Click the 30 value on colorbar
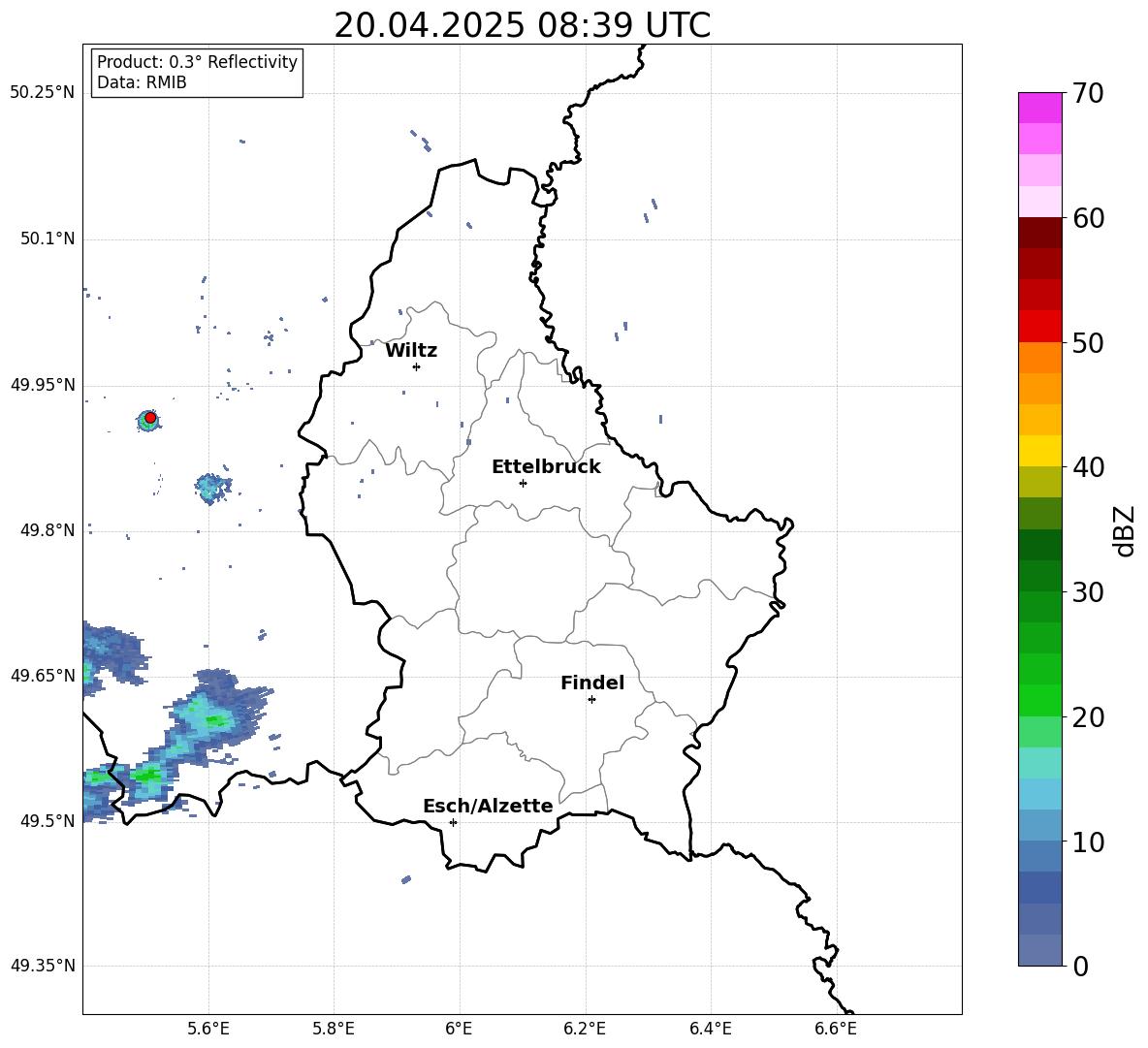Image resolution: width=1148 pixels, height=1048 pixels. [x=1087, y=592]
